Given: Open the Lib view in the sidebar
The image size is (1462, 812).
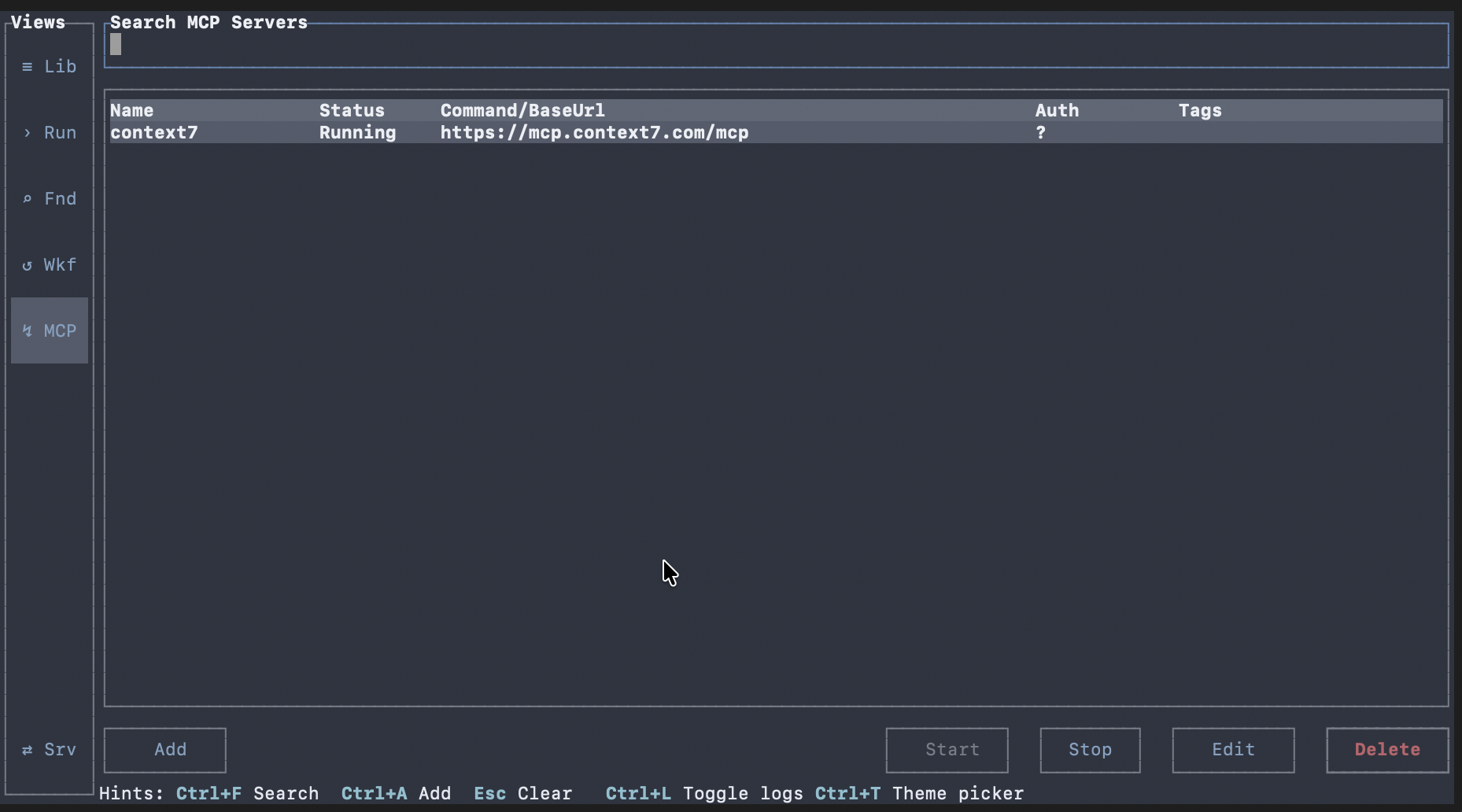Looking at the screenshot, I should tap(49, 66).
